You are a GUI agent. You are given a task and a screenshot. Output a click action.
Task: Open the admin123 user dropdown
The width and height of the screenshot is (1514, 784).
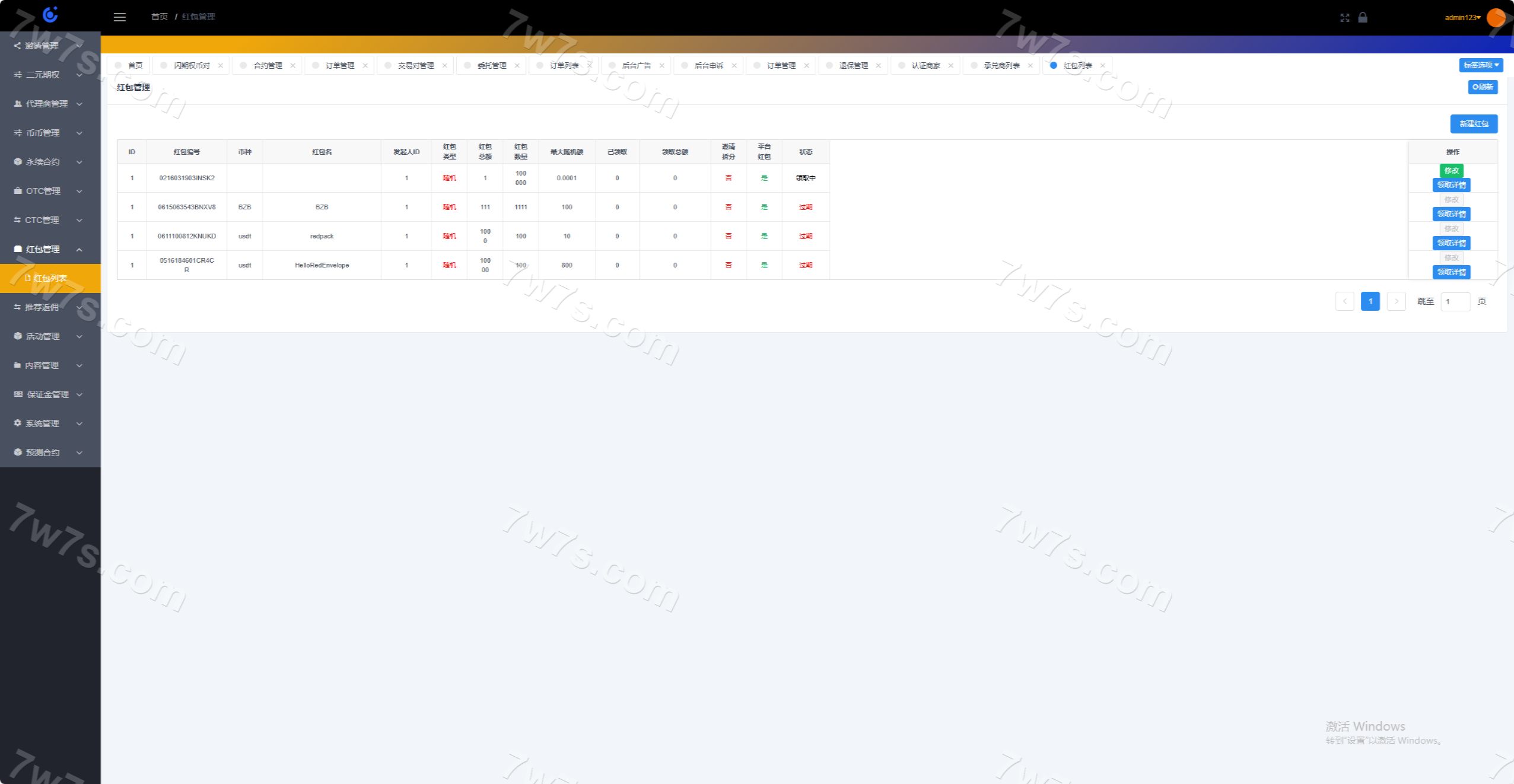click(1462, 18)
